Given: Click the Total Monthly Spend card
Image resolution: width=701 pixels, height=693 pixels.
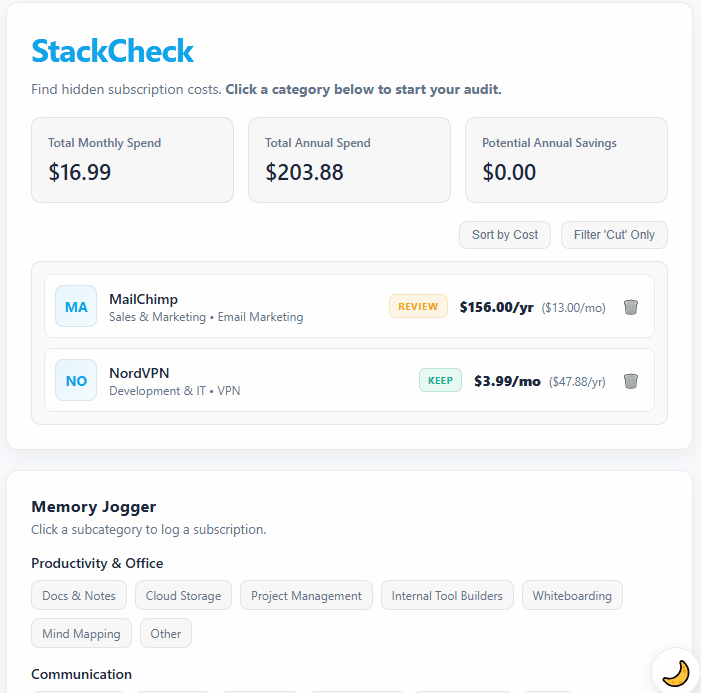Looking at the screenshot, I should [x=132, y=160].
